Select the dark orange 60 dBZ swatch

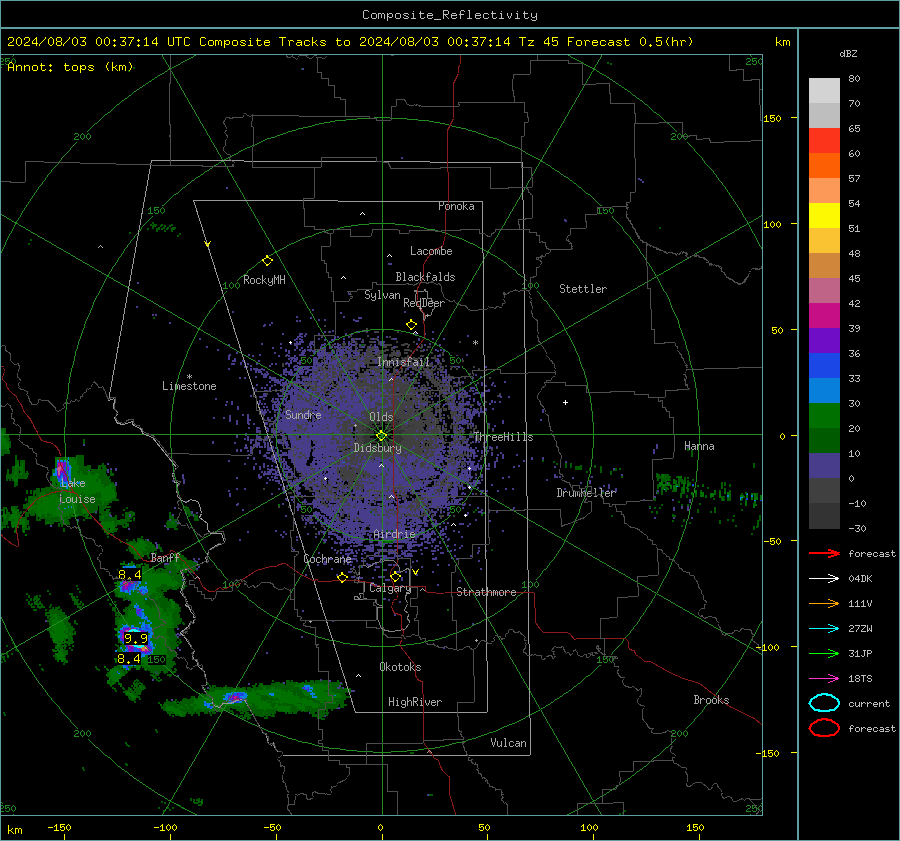click(x=824, y=166)
